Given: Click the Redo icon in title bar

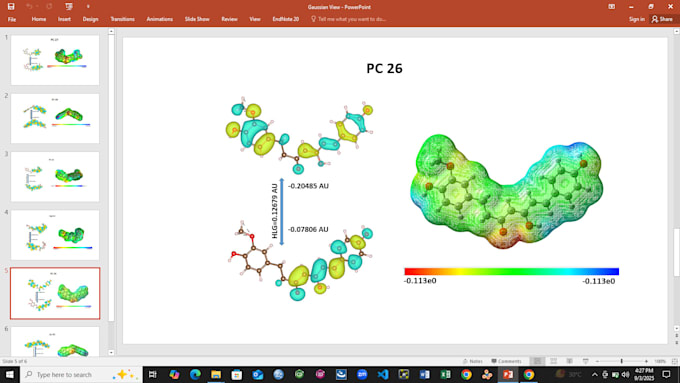Looking at the screenshot, I should pos(49,7).
